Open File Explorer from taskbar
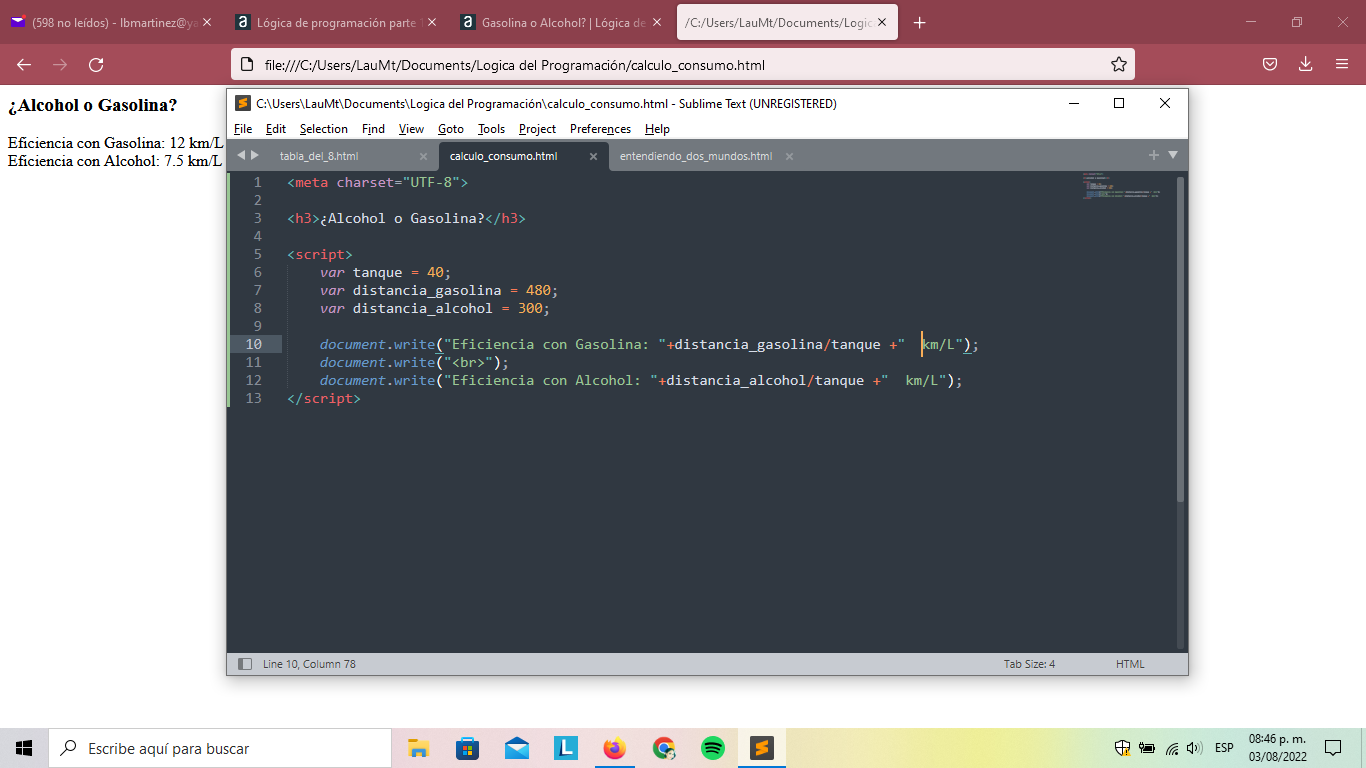The width and height of the screenshot is (1366, 768). pos(418,748)
